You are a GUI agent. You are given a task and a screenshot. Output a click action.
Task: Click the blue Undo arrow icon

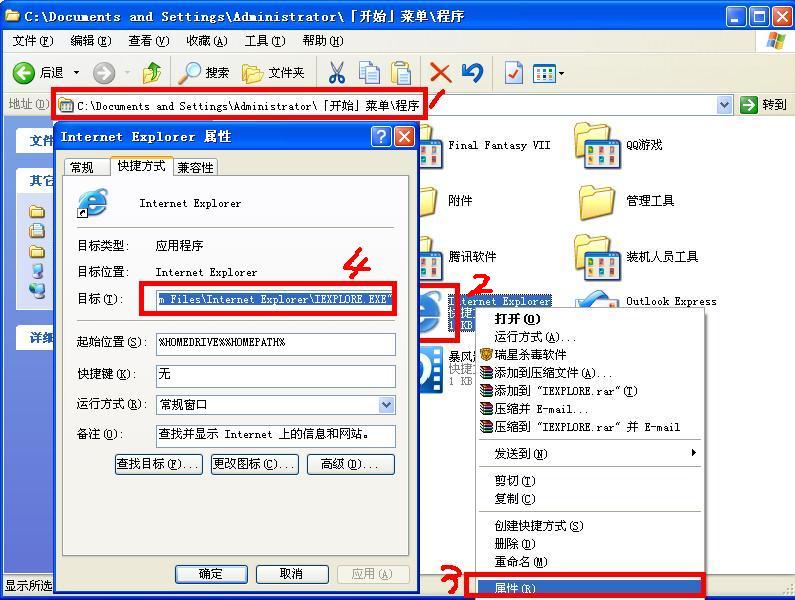pyautogui.click(x=473, y=73)
